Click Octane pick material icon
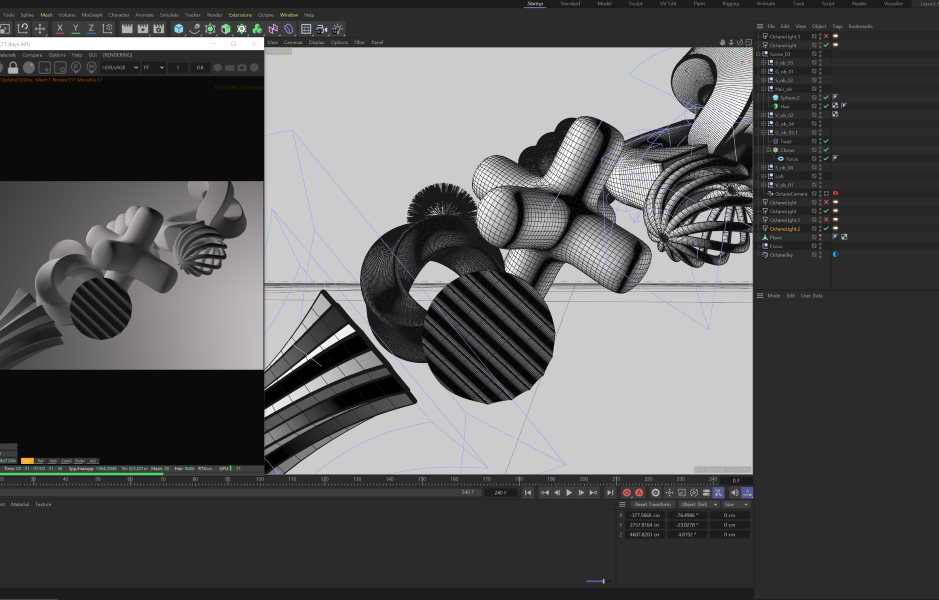The height and width of the screenshot is (600, 939). pos(92,68)
